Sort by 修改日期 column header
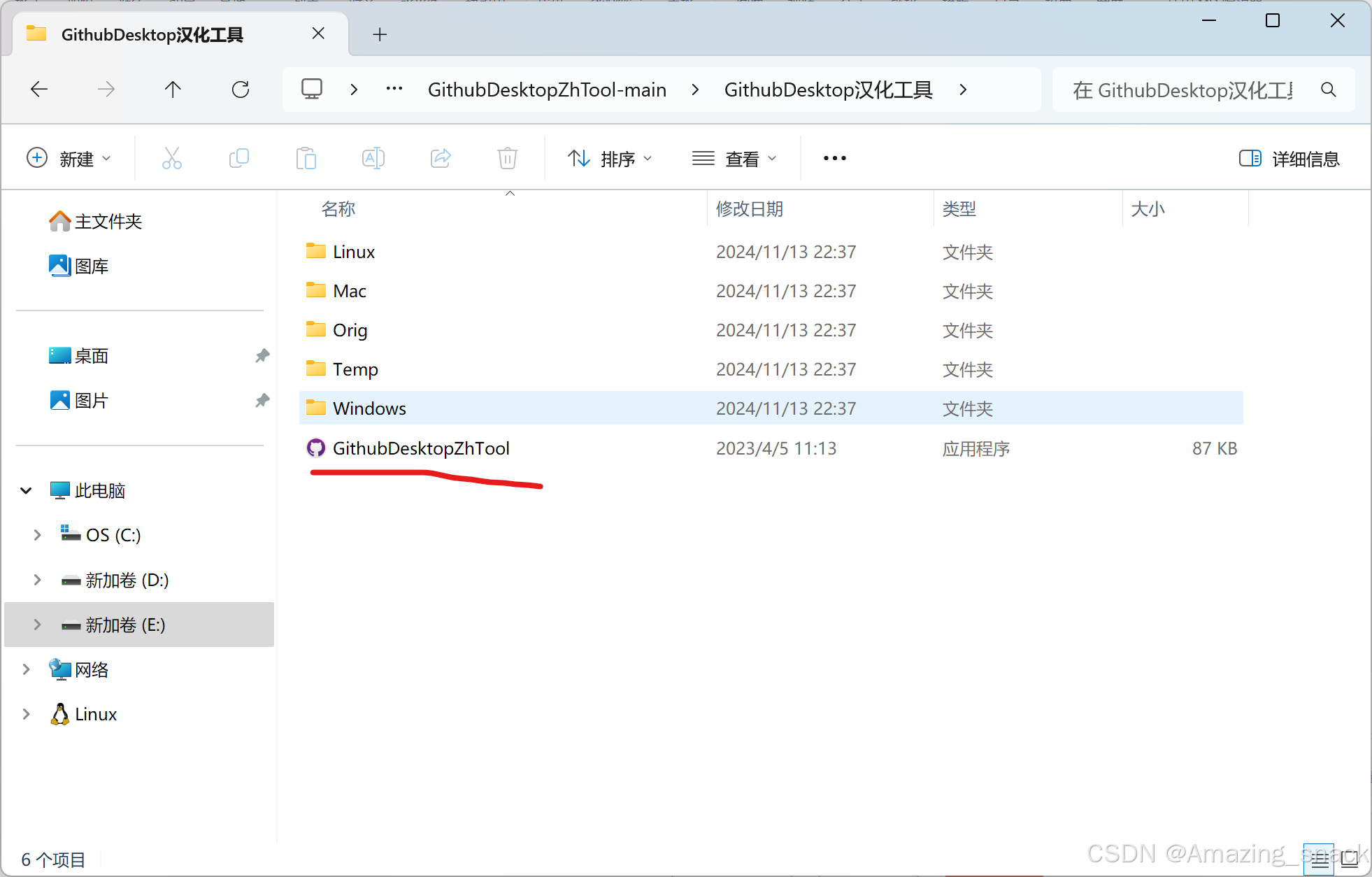1372x877 pixels. (749, 208)
